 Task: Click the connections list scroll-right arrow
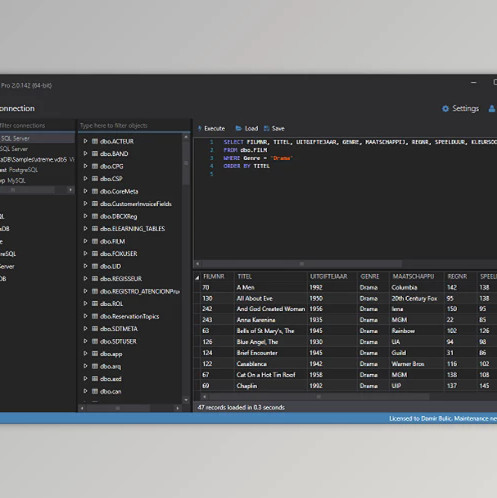click(70, 190)
